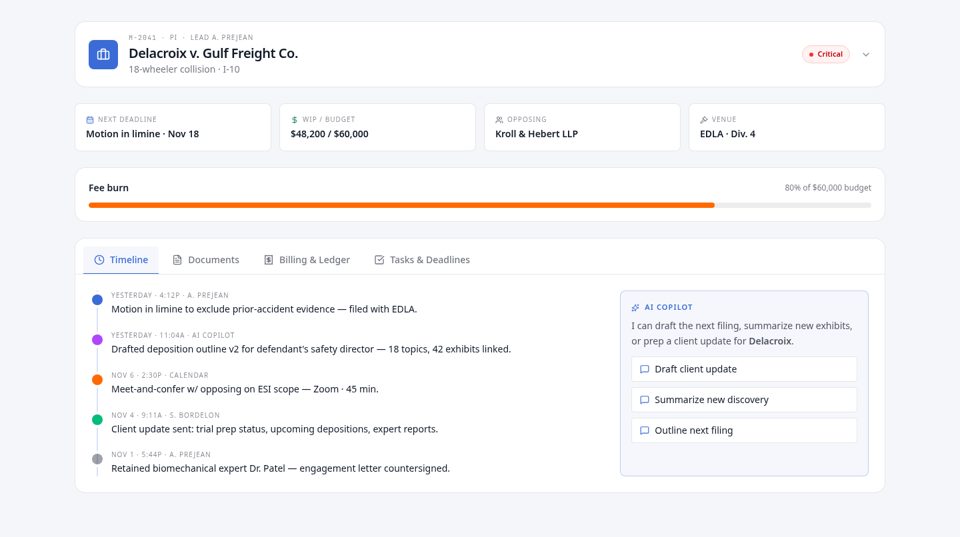The image size is (960, 537).
Task: Click the dollar icon beside WIP / Budget
Action: [294, 120]
